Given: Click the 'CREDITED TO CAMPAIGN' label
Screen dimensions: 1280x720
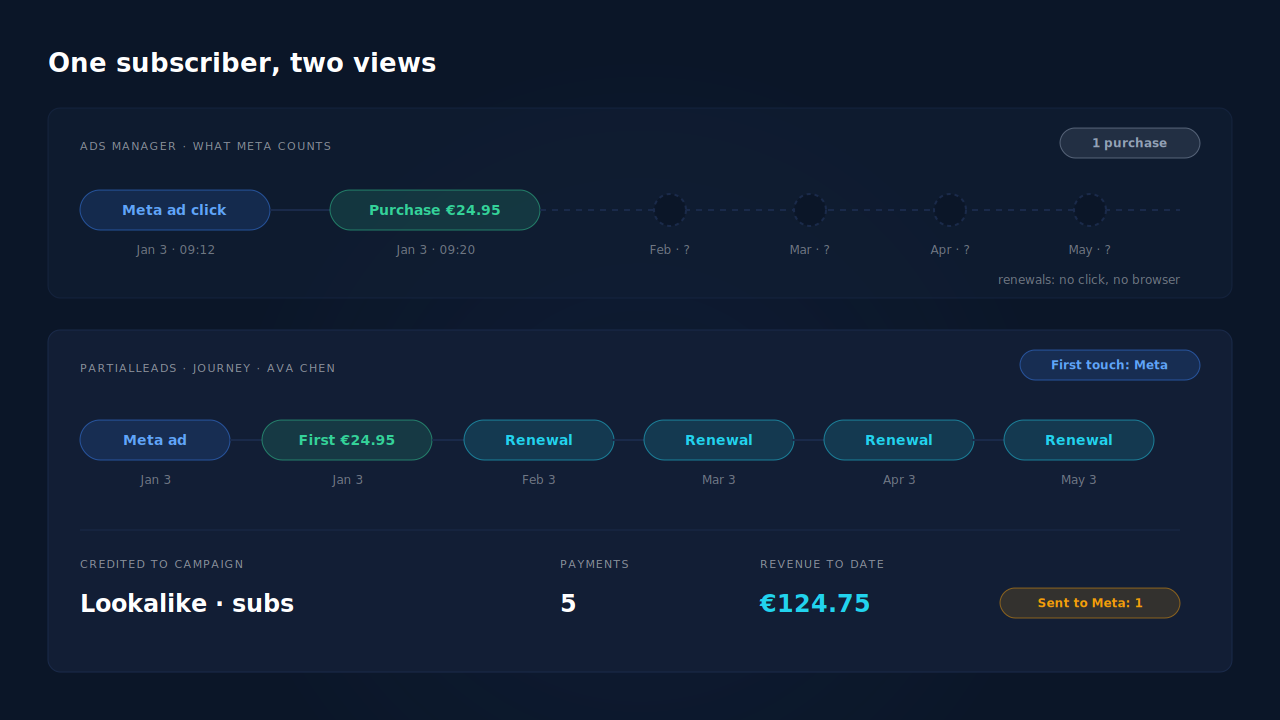Looking at the screenshot, I should (162, 565).
